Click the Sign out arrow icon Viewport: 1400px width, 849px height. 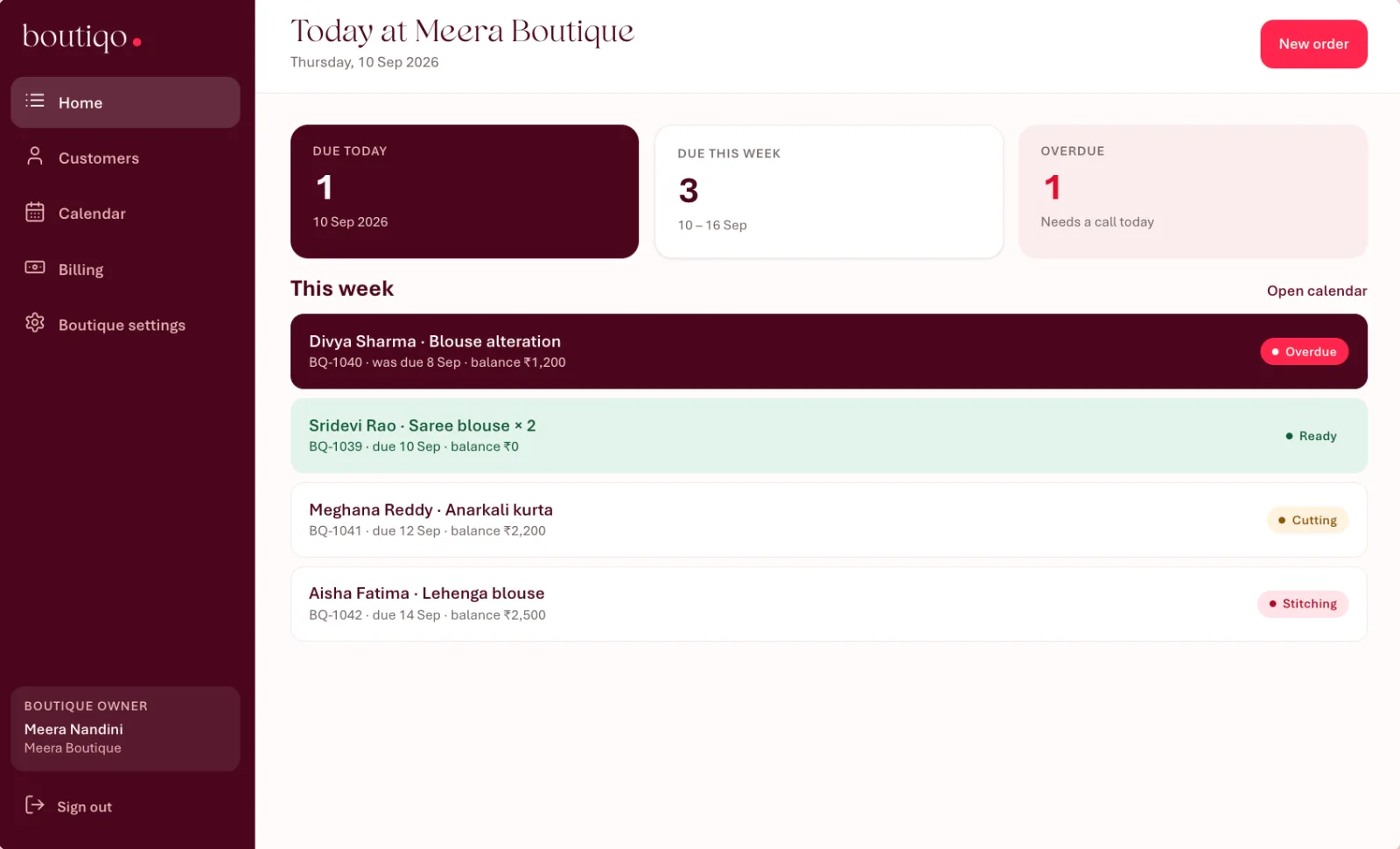click(35, 805)
